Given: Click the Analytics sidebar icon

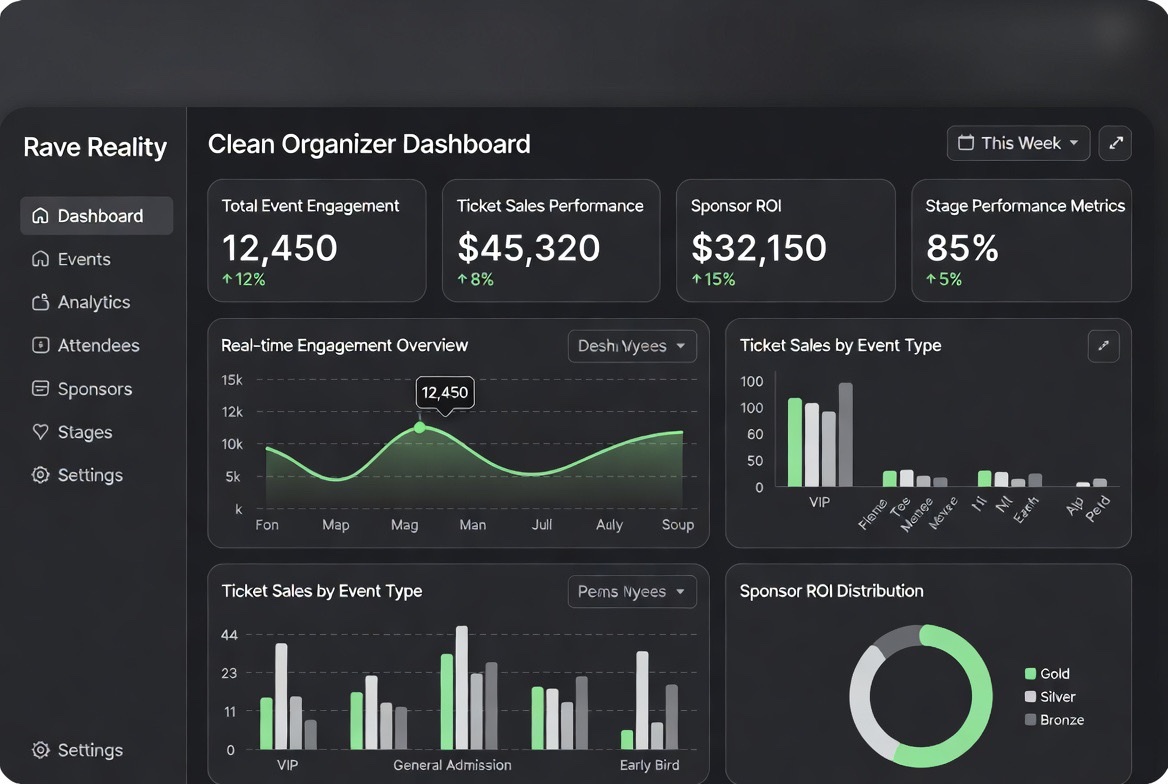Looking at the screenshot, I should click(x=40, y=302).
